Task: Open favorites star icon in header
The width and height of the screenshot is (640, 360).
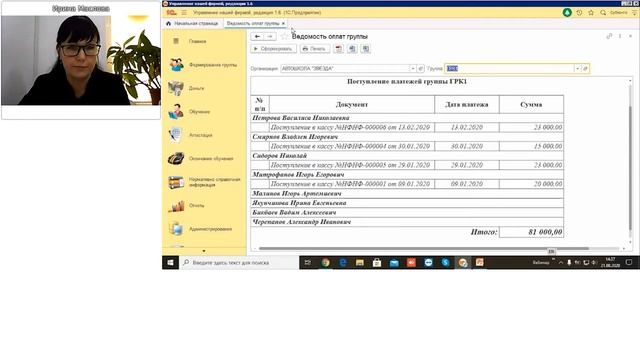Action: 591,13
